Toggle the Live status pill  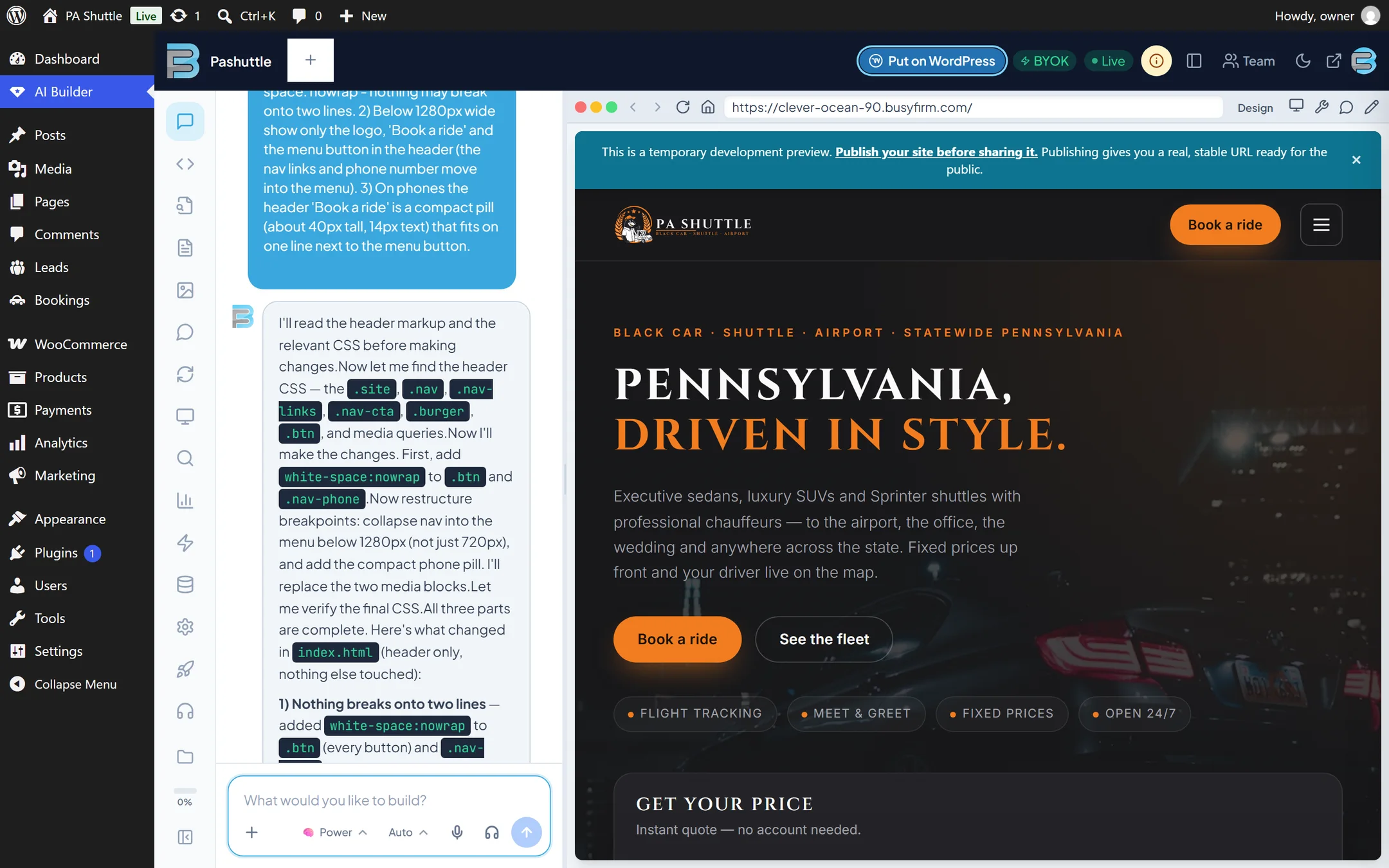click(x=1108, y=61)
